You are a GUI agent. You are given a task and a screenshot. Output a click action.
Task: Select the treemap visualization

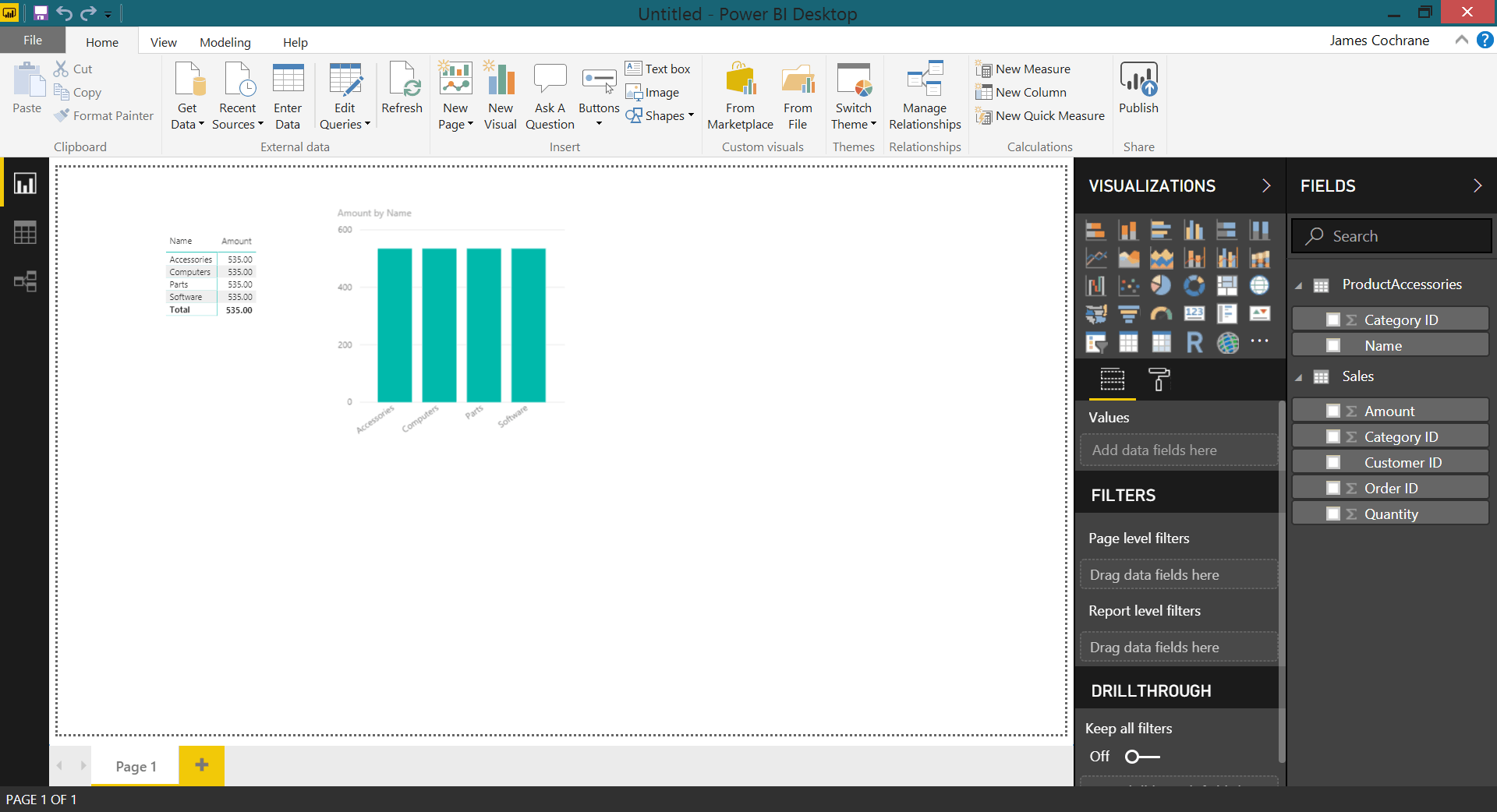1226,286
